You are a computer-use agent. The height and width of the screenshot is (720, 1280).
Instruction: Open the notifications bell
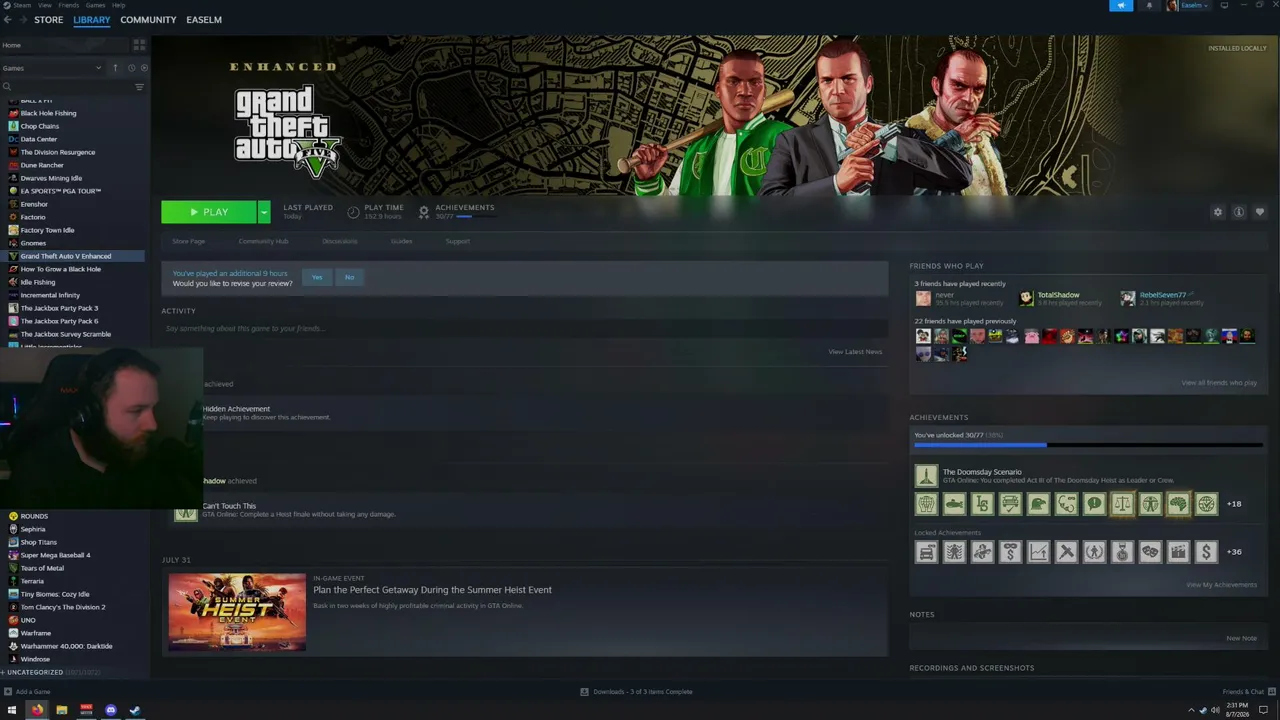click(1149, 5)
